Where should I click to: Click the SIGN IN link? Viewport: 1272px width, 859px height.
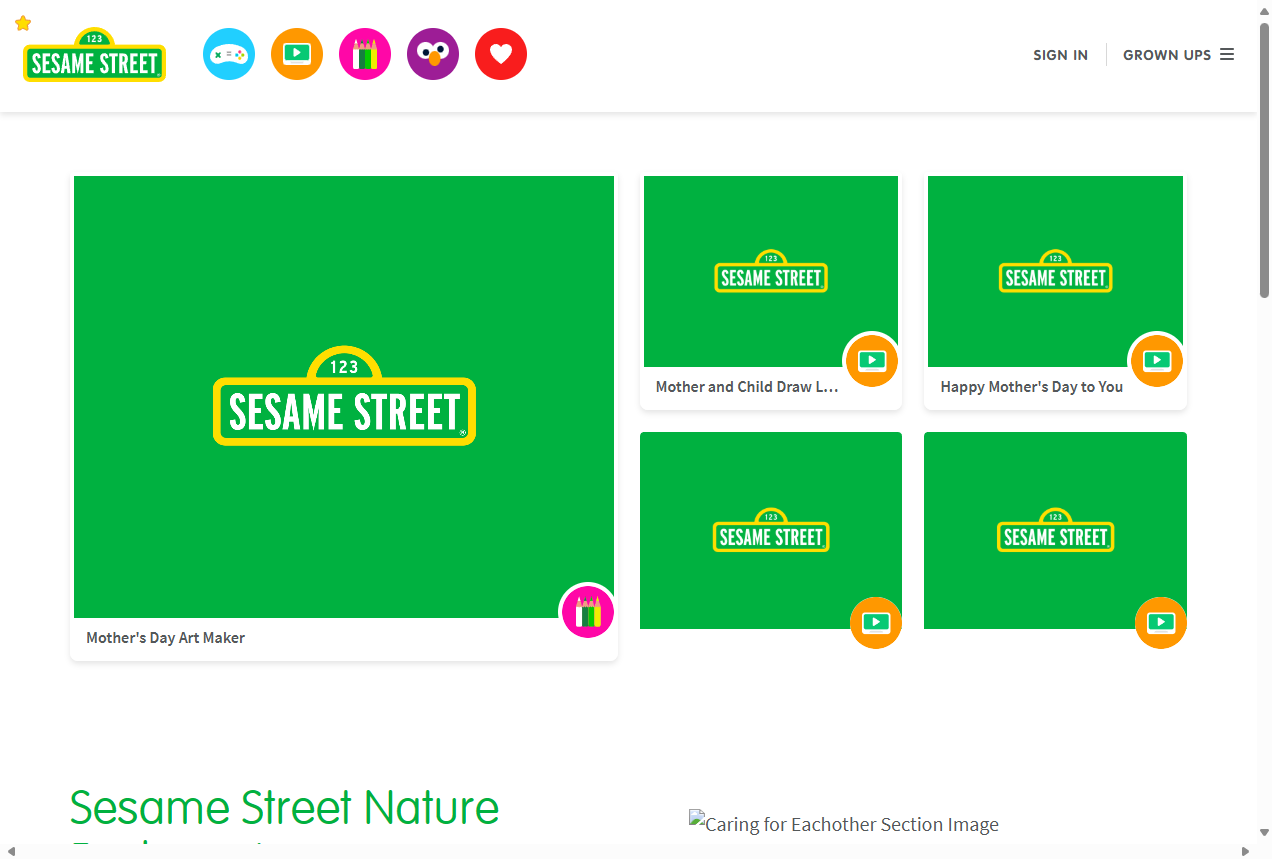pyautogui.click(x=1060, y=55)
